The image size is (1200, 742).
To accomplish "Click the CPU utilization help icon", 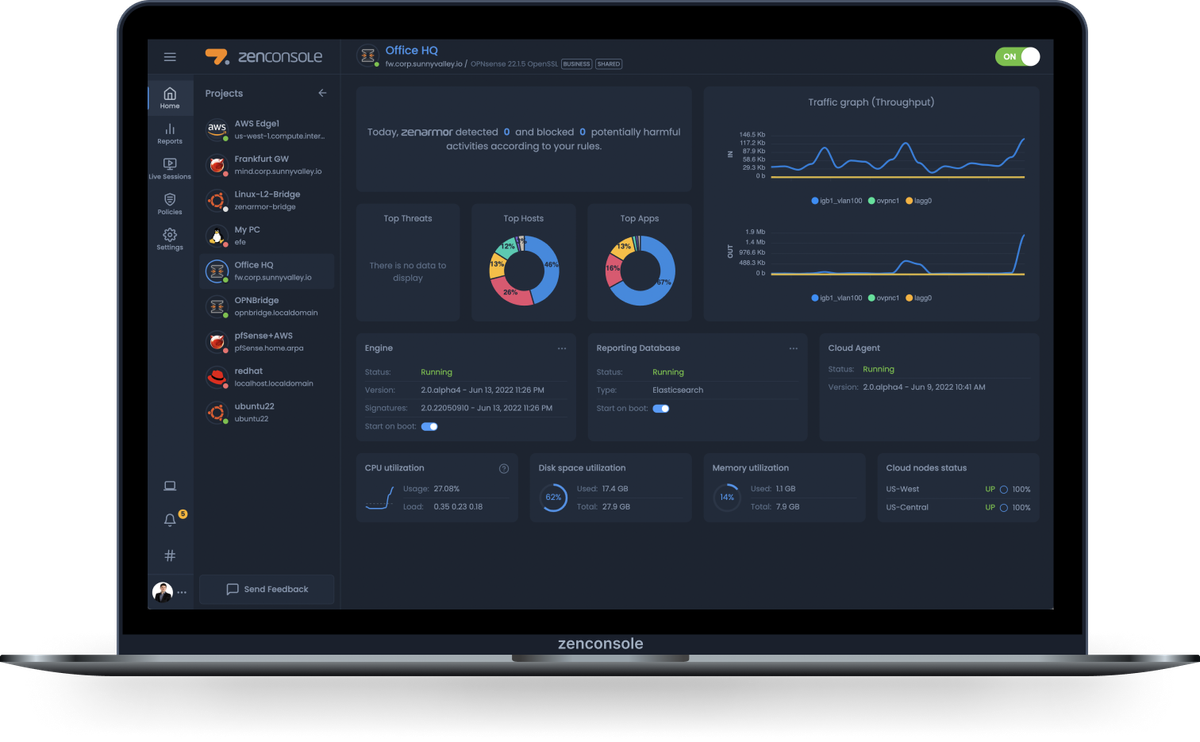I will (x=504, y=468).
